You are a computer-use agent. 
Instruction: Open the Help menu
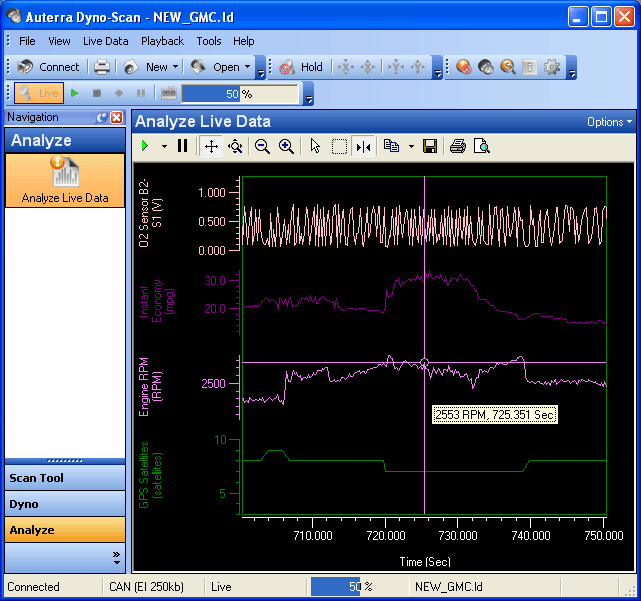coord(244,41)
